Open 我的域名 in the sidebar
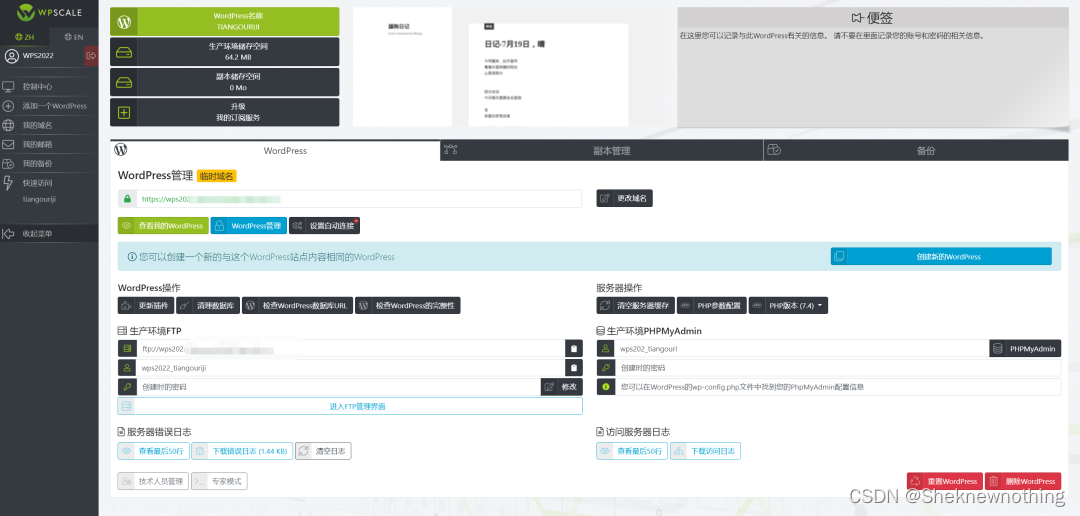The width and height of the screenshot is (1080, 516). click(49, 125)
